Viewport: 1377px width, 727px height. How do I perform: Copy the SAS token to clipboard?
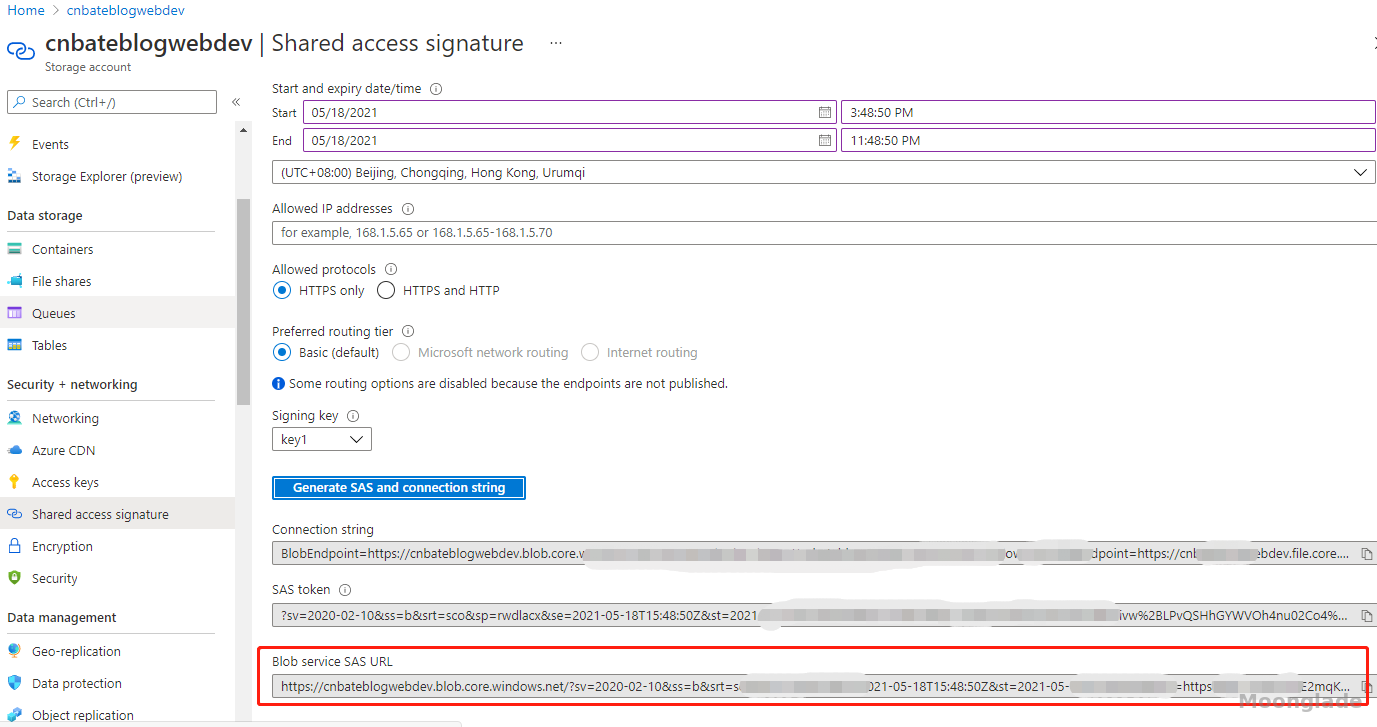click(x=1367, y=615)
